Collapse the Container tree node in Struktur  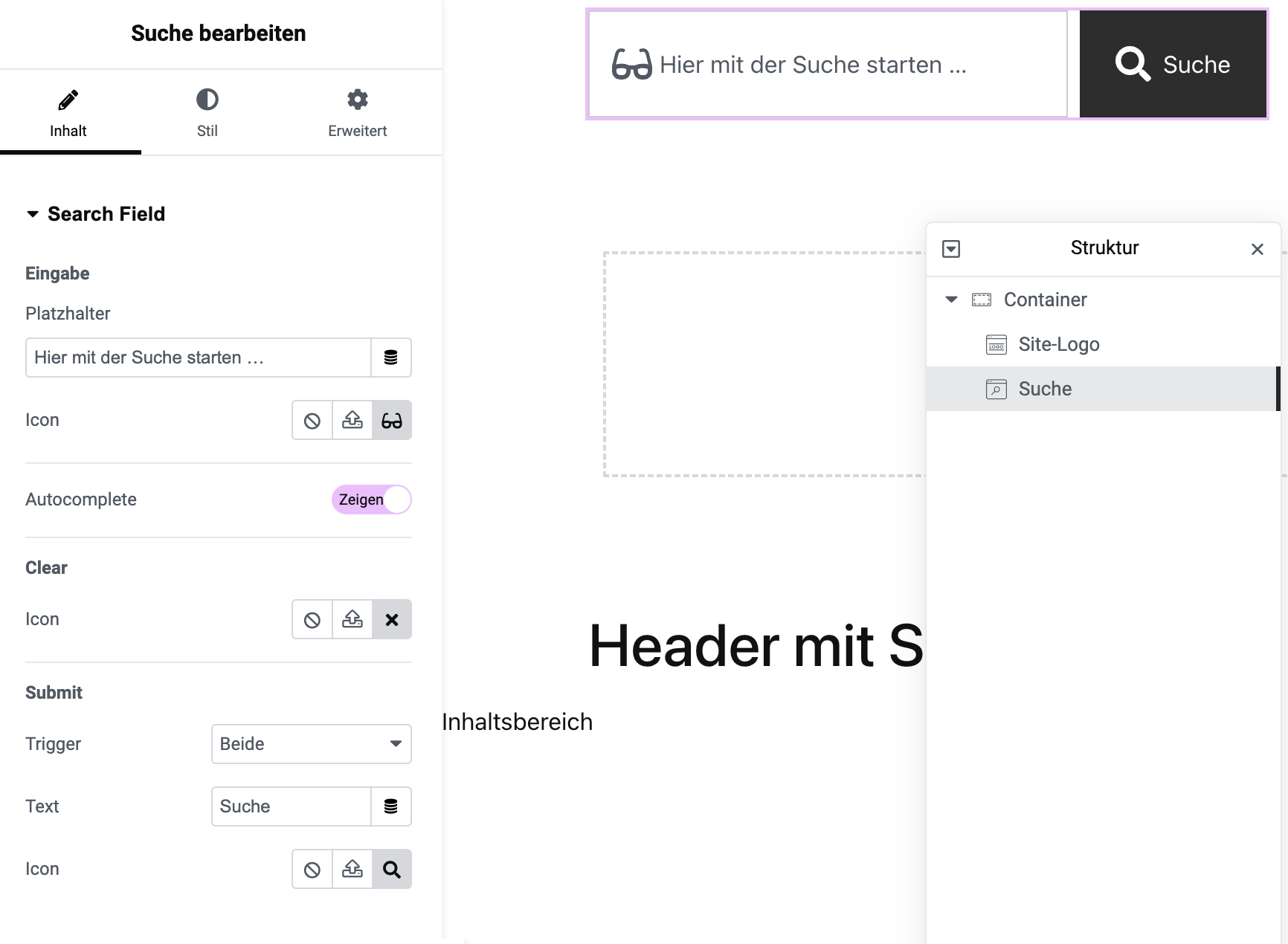click(951, 300)
